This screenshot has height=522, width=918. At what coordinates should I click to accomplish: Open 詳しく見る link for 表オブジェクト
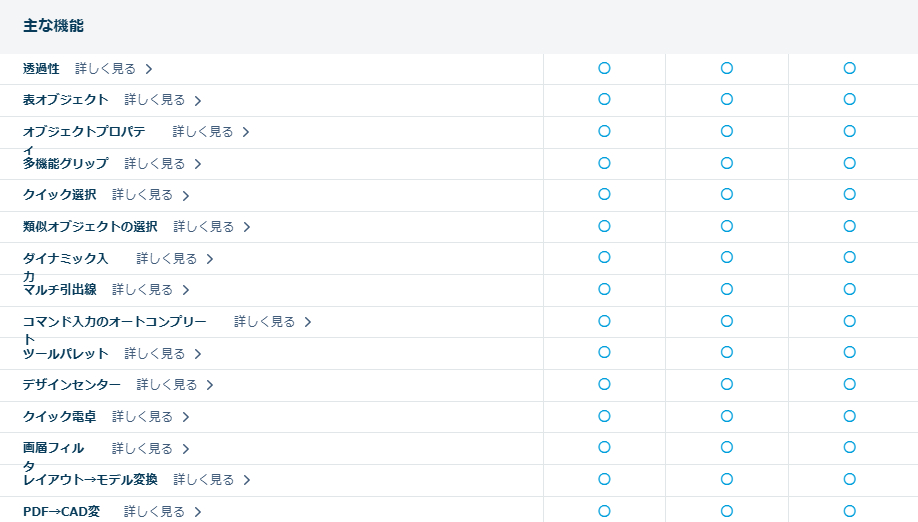155,100
